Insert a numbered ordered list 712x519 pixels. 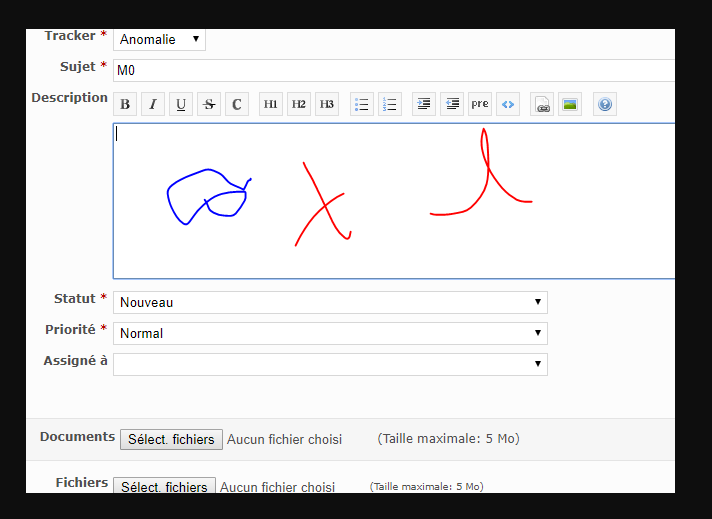coord(390,104)
